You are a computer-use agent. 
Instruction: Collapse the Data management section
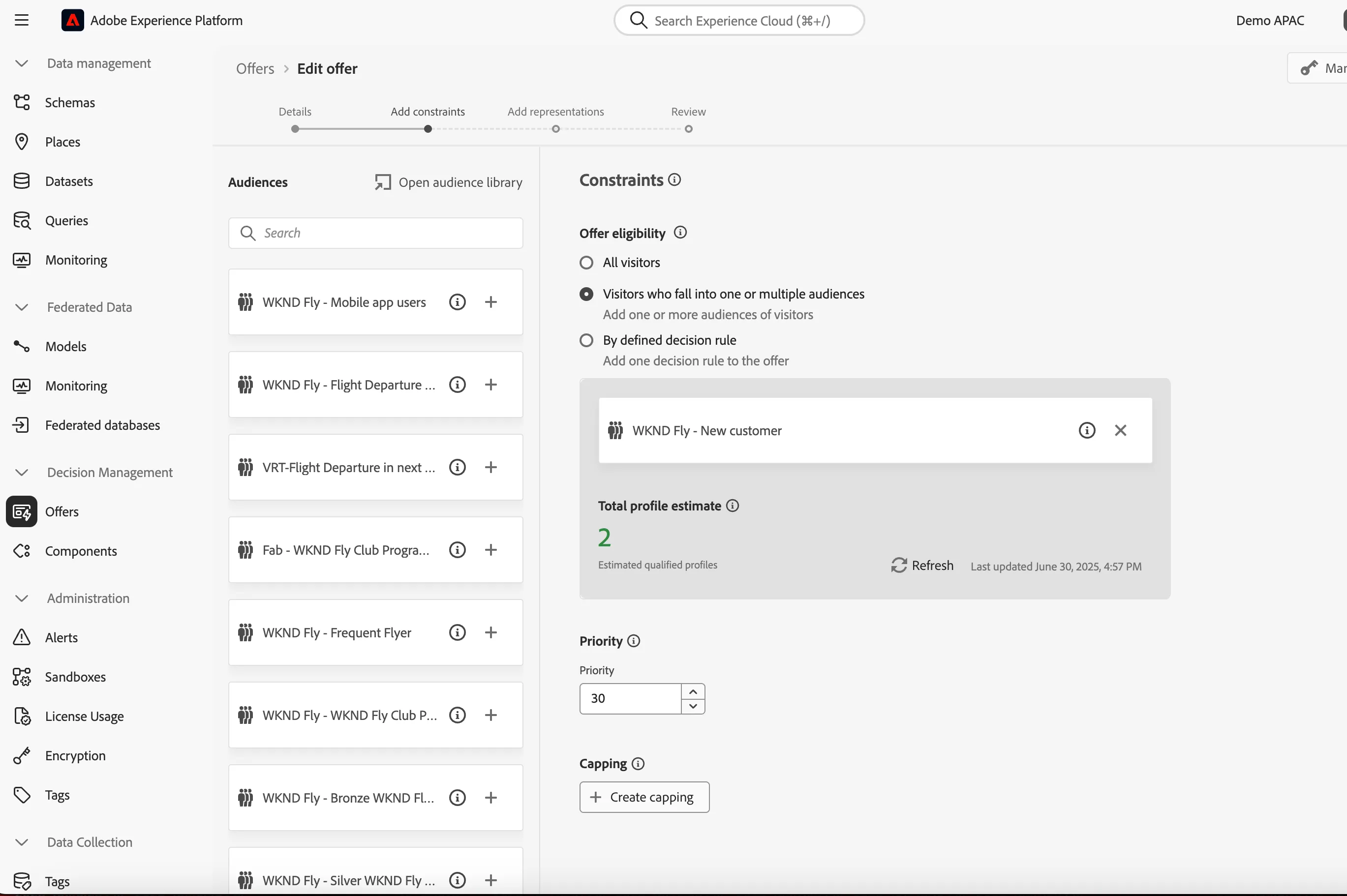pyautogui.click(x=22, y=63)
